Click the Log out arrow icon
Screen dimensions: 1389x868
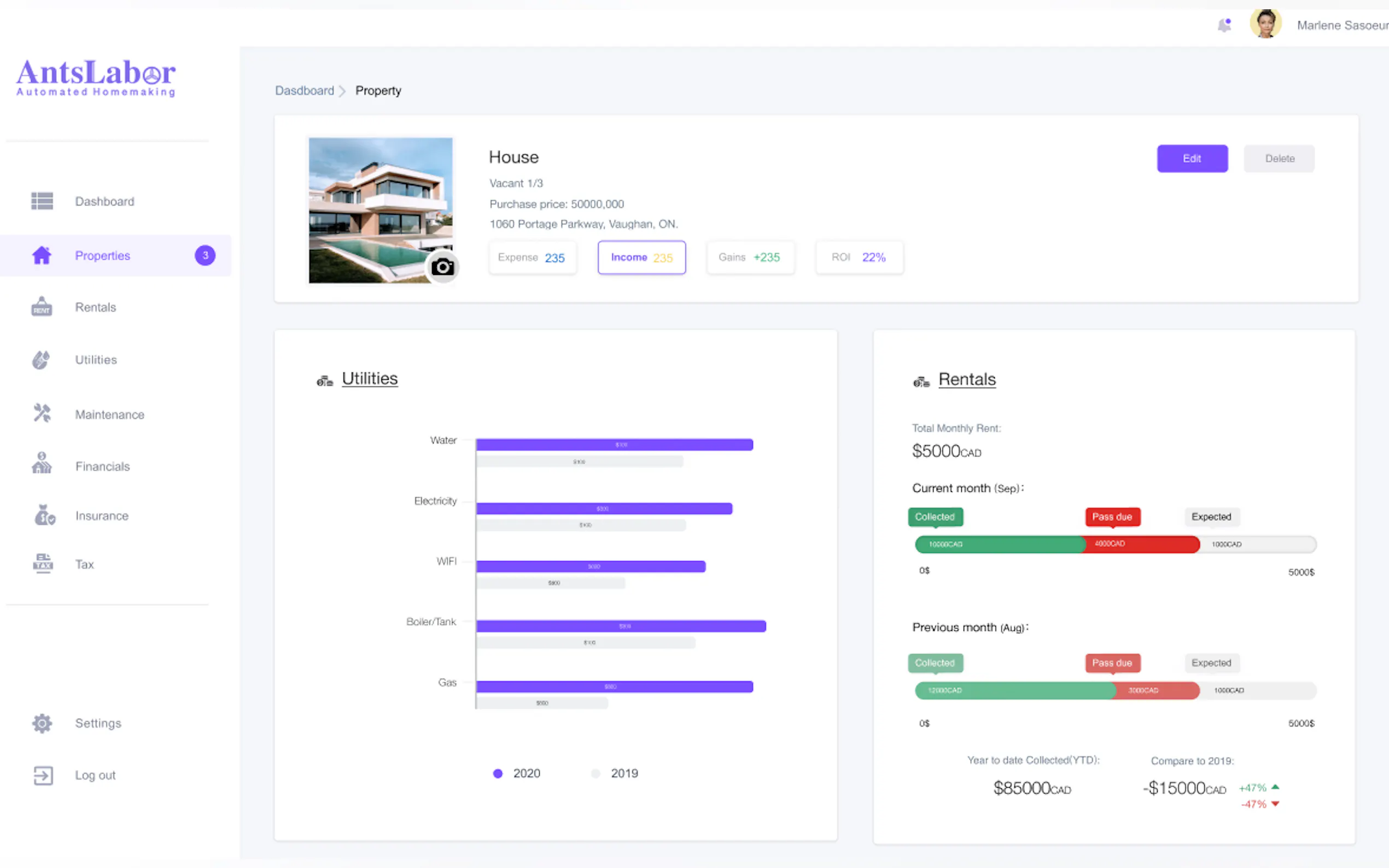(x=43, y=776)
